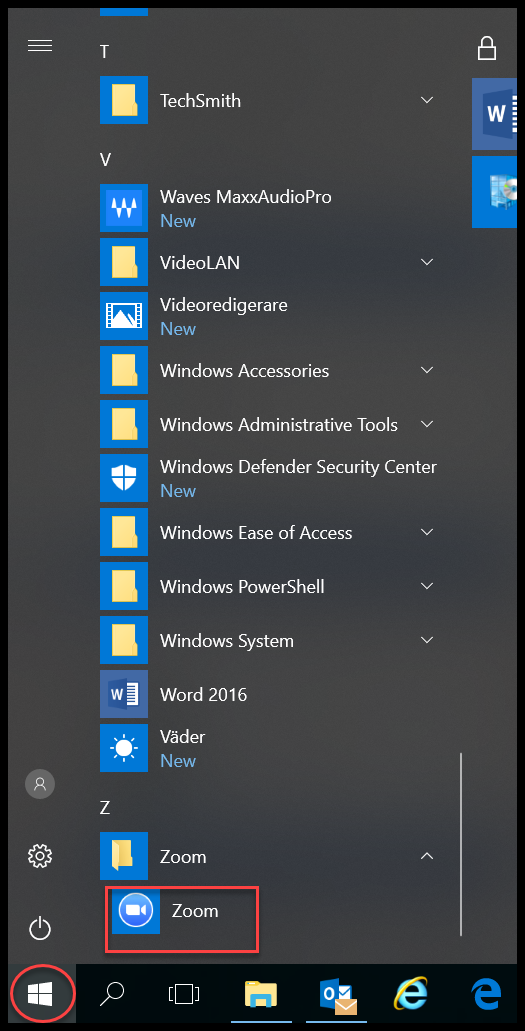Viewport: 525px width, 1031px height.
Task: Open the Power options button
Action: (40, 929)
